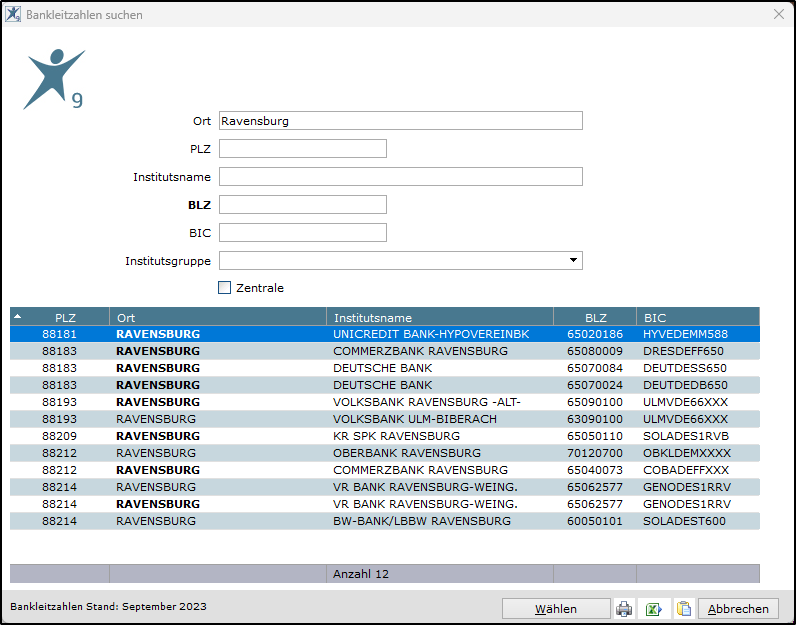Sort table by Ort column header
796x625 pixels.
pos(218,318)
